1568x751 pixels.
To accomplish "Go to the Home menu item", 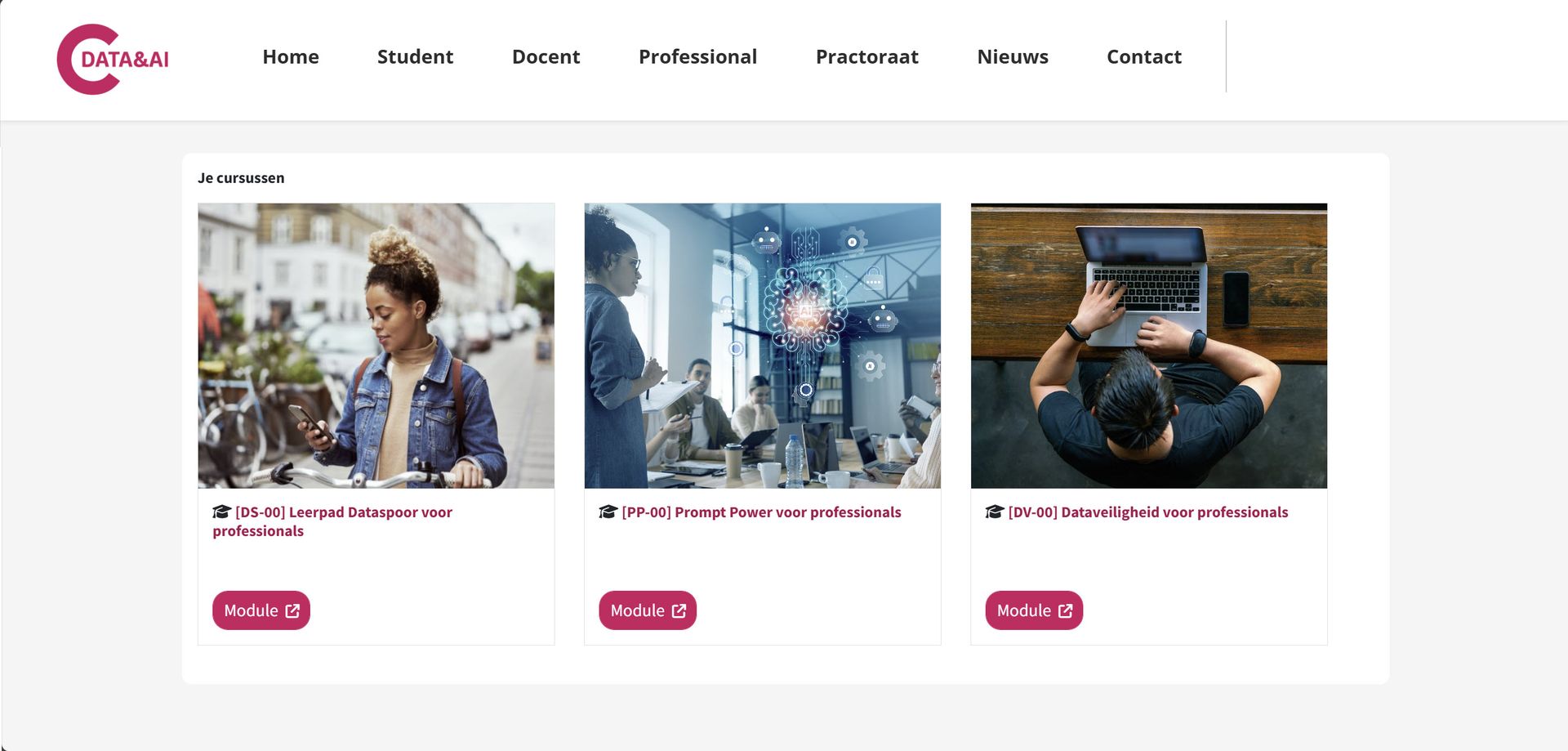I will coord(291,56).
